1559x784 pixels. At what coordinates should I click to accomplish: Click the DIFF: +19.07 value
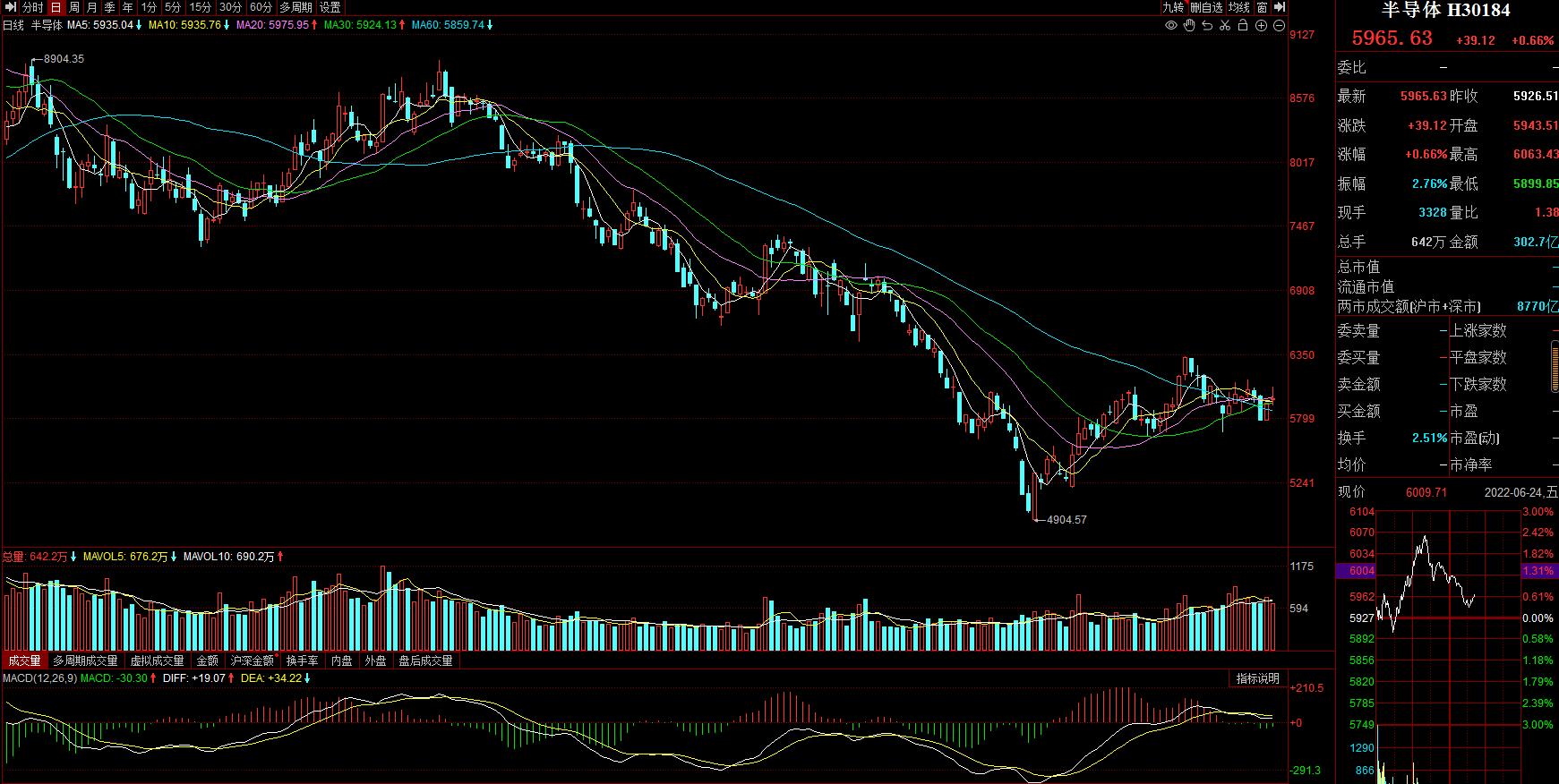[x=193, y=678]
